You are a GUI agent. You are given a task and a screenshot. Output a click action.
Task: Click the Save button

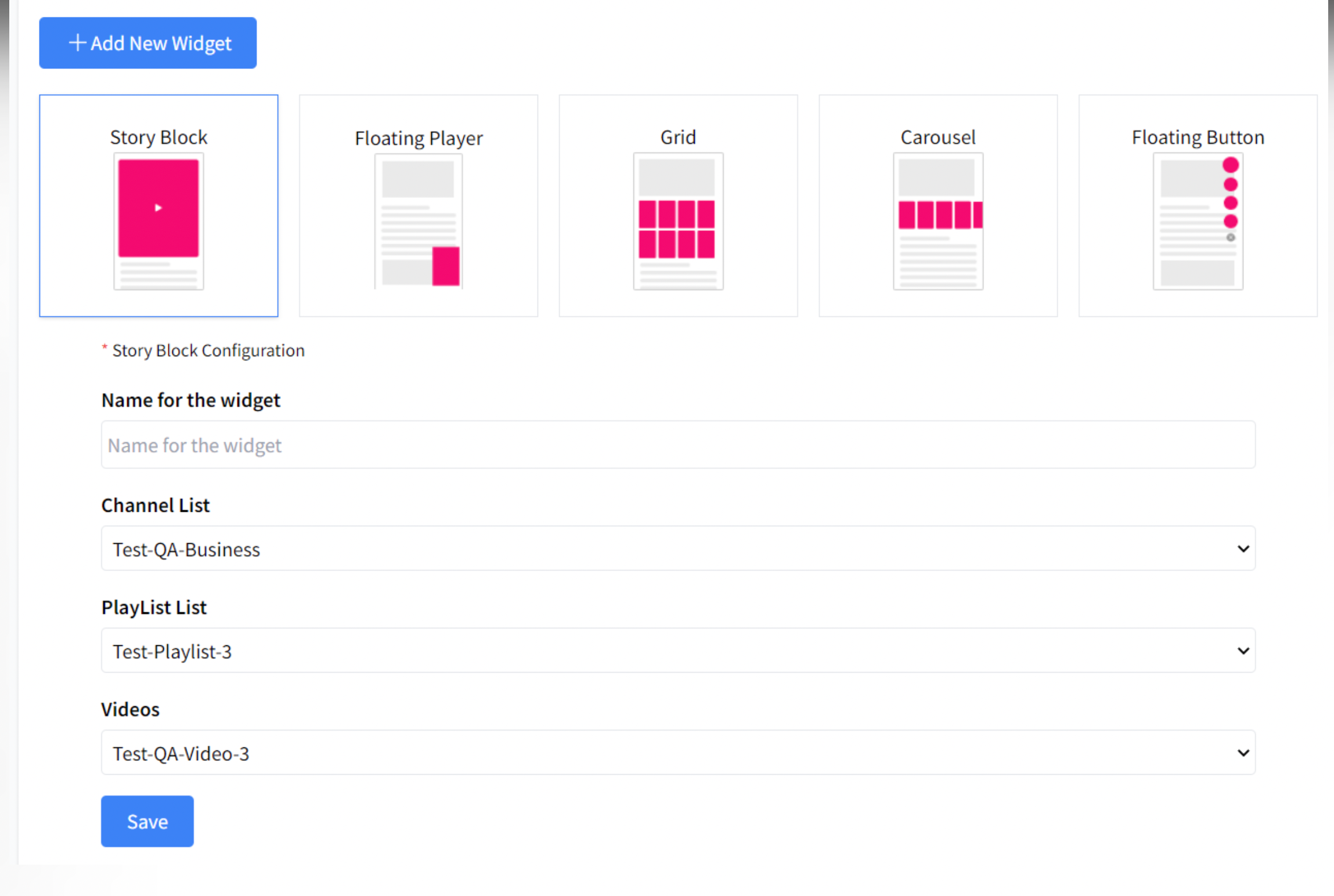(147, 821)
